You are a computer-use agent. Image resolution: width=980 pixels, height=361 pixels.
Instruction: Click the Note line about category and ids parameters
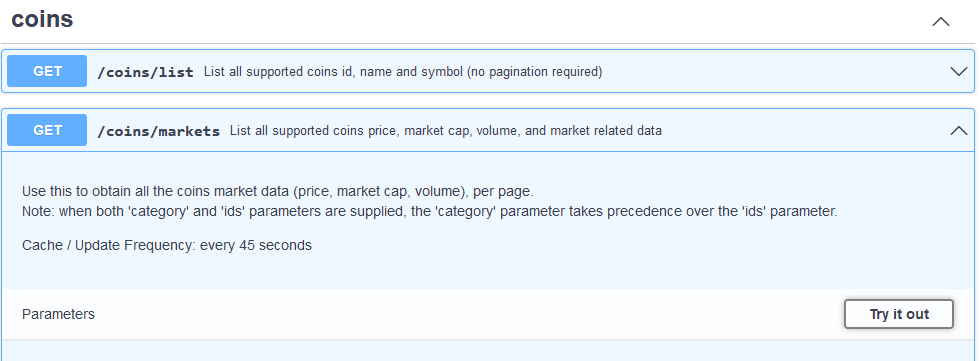[429, 212]
